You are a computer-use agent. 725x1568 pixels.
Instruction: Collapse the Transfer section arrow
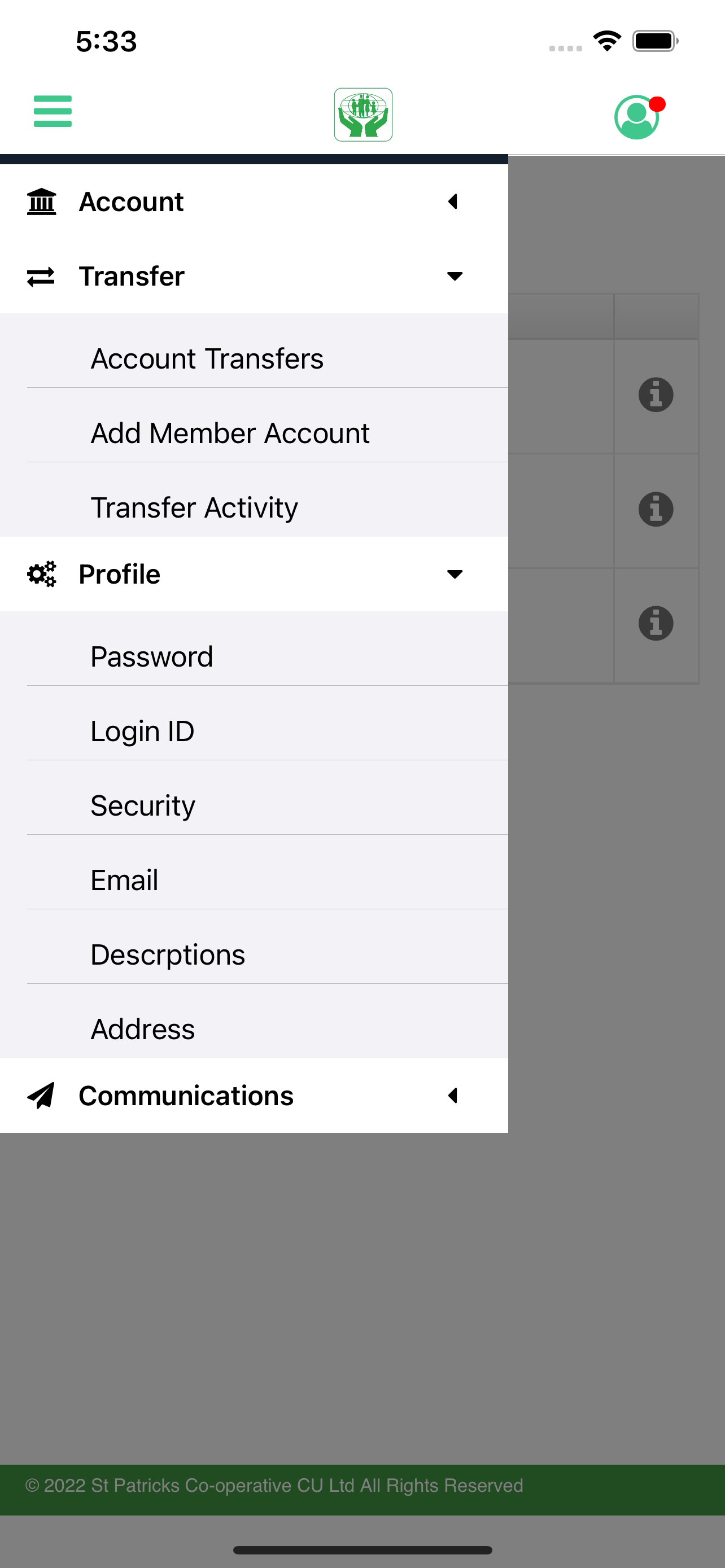tap(455, 277)
